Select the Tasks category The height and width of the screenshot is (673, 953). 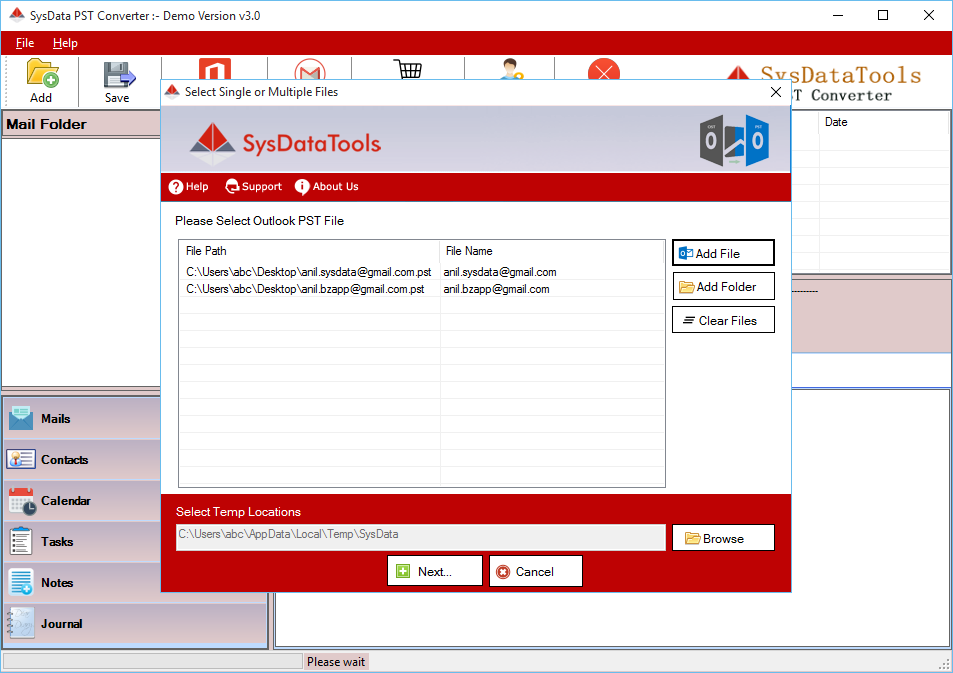point(82,542)
